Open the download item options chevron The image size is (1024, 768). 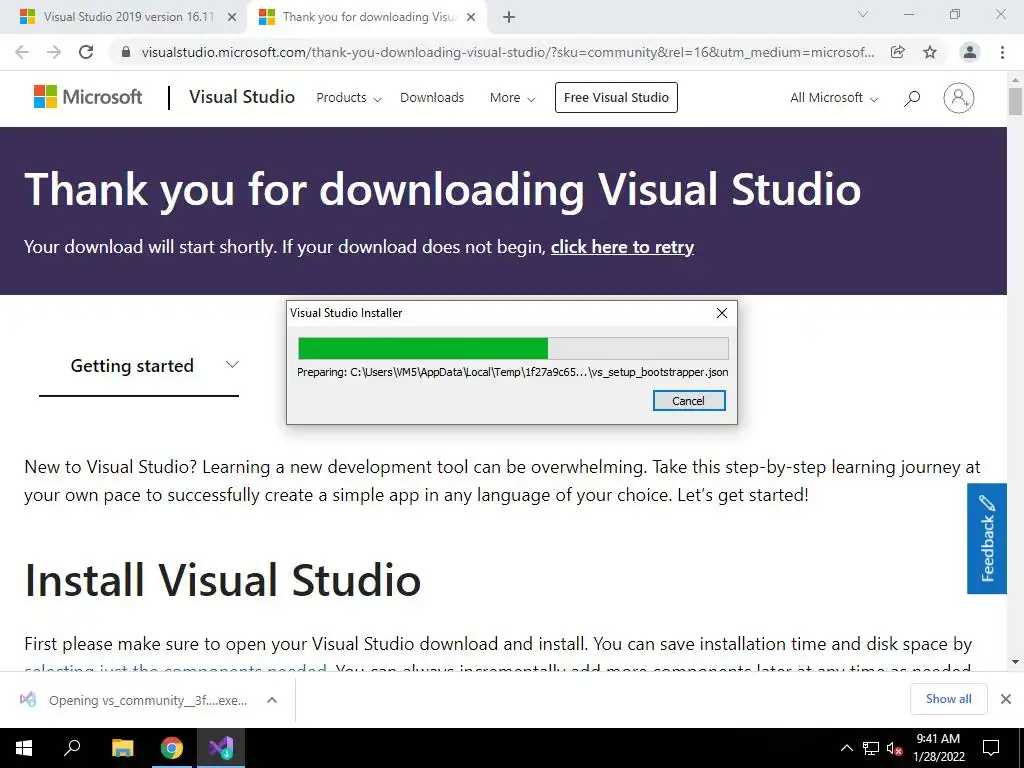point(272,700)
